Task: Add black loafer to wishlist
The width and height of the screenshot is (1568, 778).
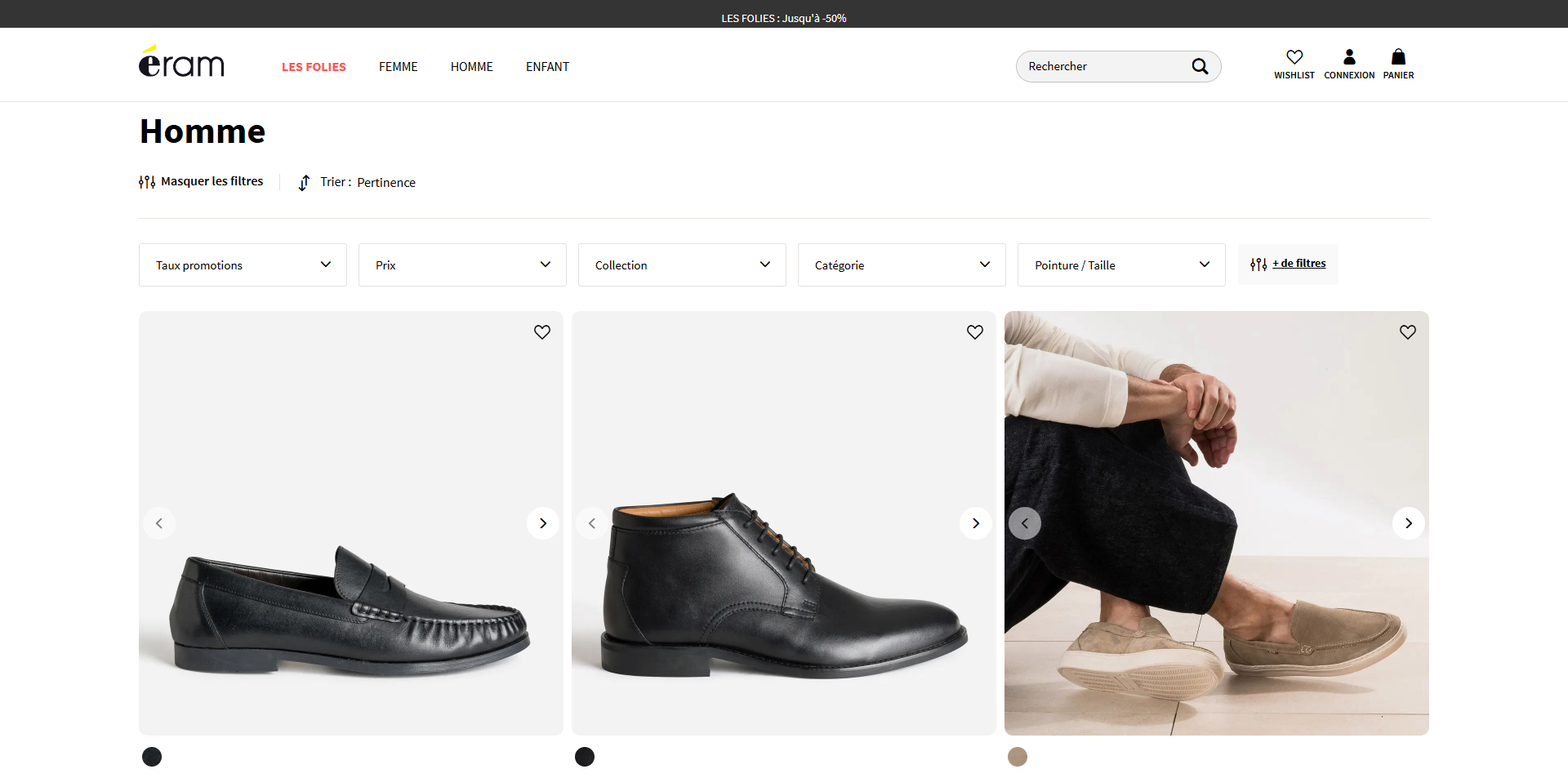Action: tap(542, 332)
